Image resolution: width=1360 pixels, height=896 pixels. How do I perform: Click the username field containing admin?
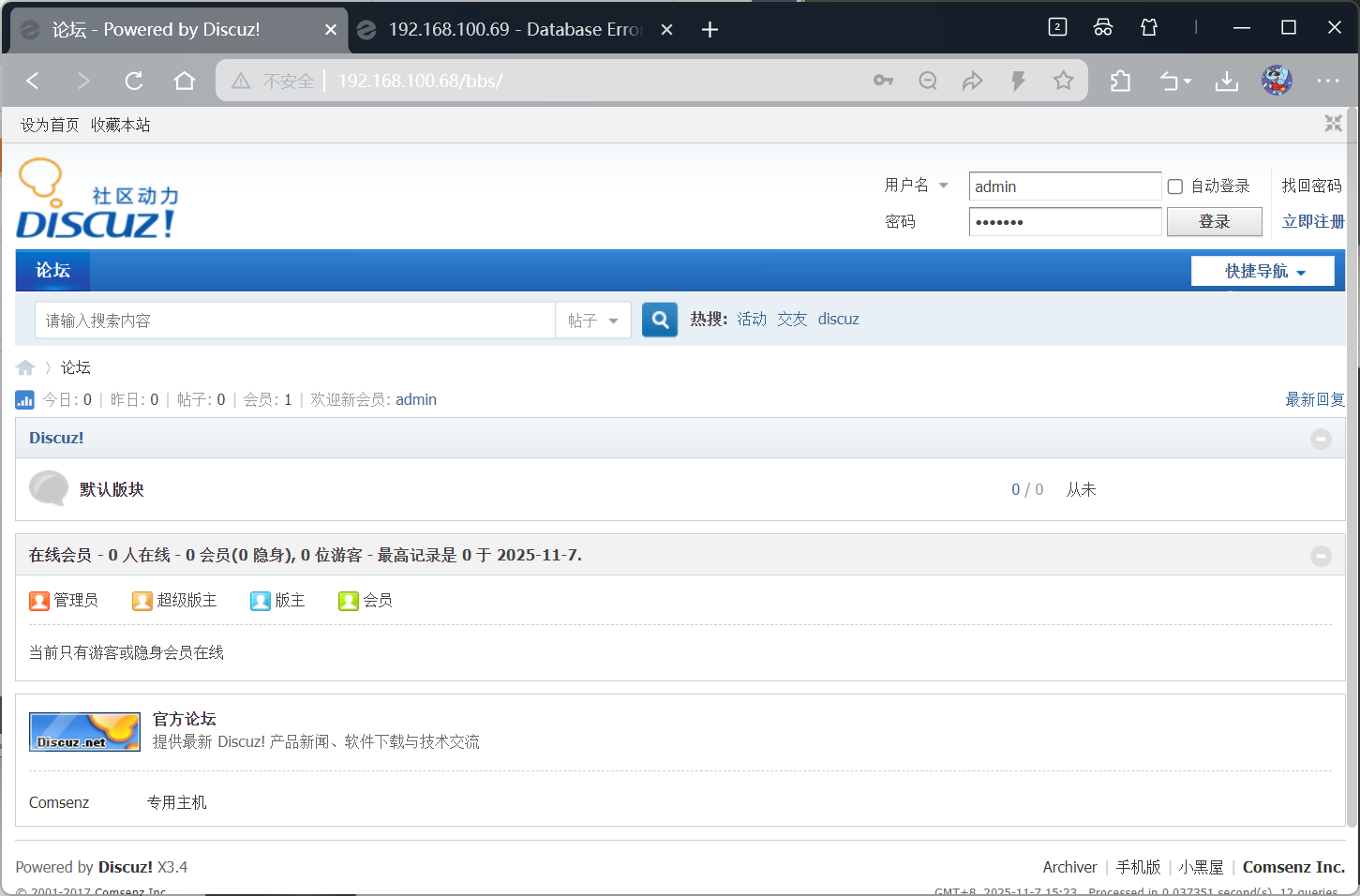tap(1065, 186)
